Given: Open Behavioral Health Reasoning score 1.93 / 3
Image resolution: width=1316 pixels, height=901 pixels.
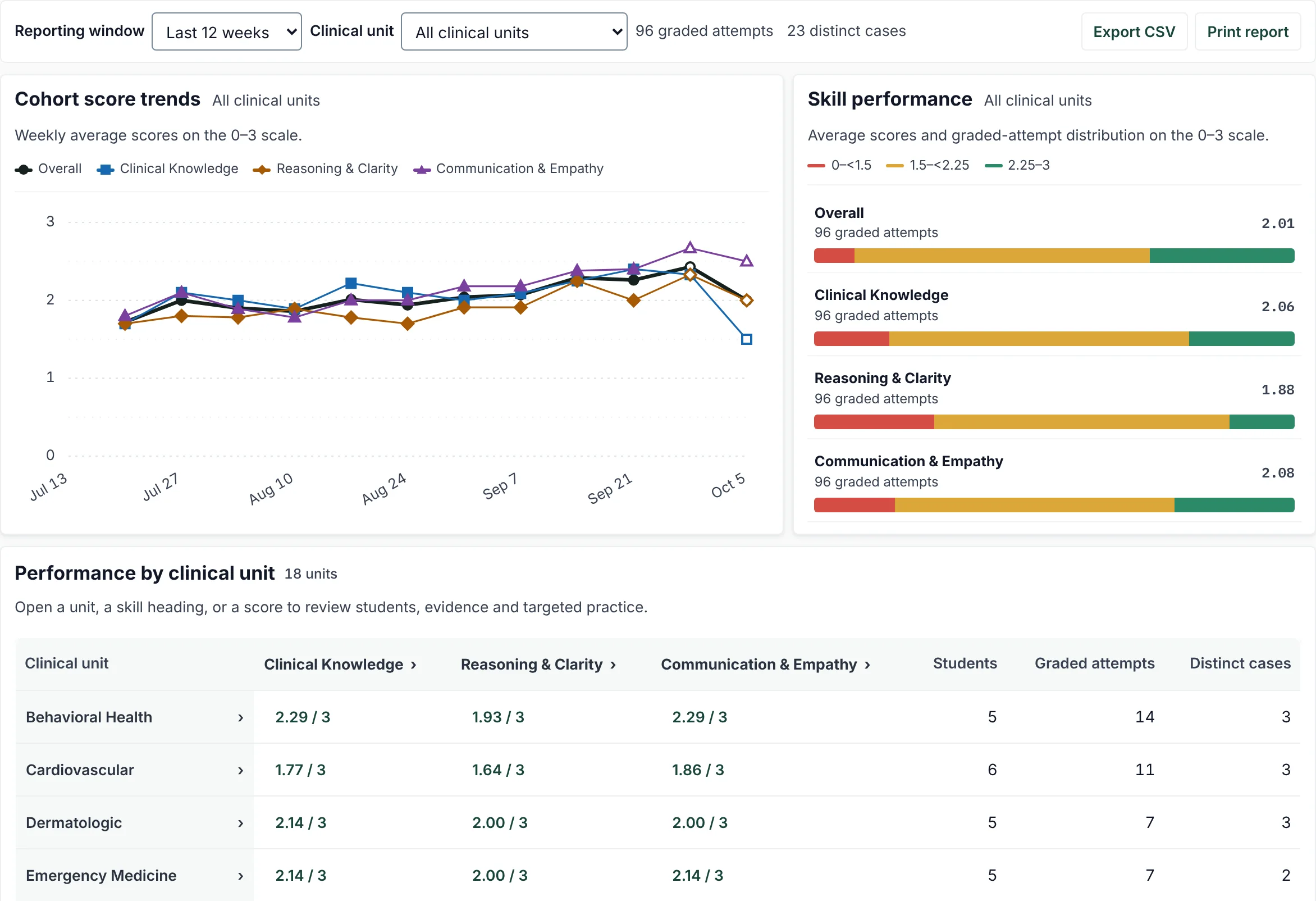Looking at the screenshot, I should click(x=499, y=717).
